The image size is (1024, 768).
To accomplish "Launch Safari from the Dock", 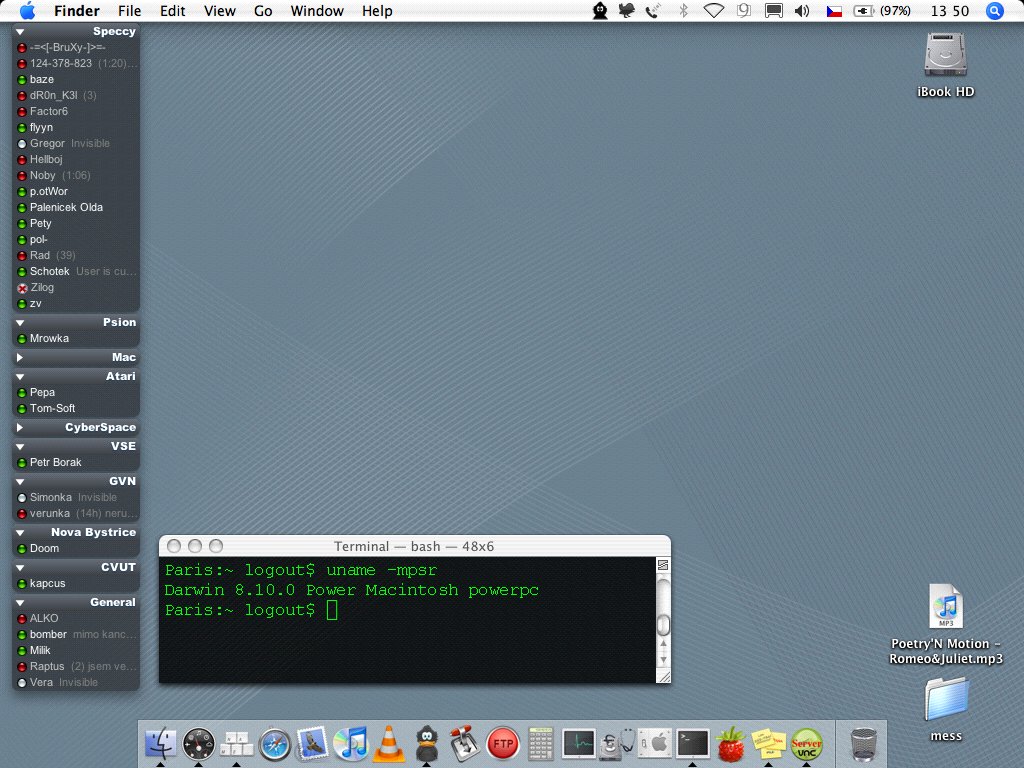I will point(275,743).
